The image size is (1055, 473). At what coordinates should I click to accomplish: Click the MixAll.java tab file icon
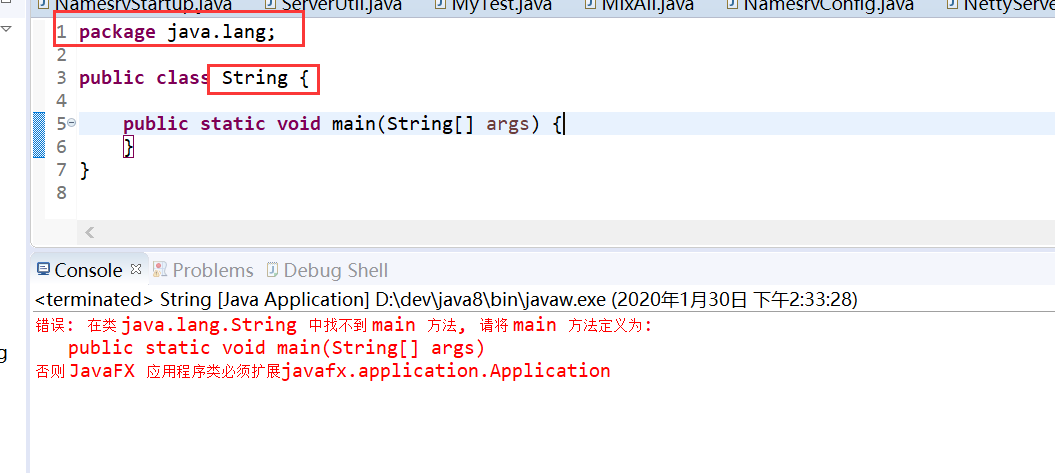pos(591,4)
